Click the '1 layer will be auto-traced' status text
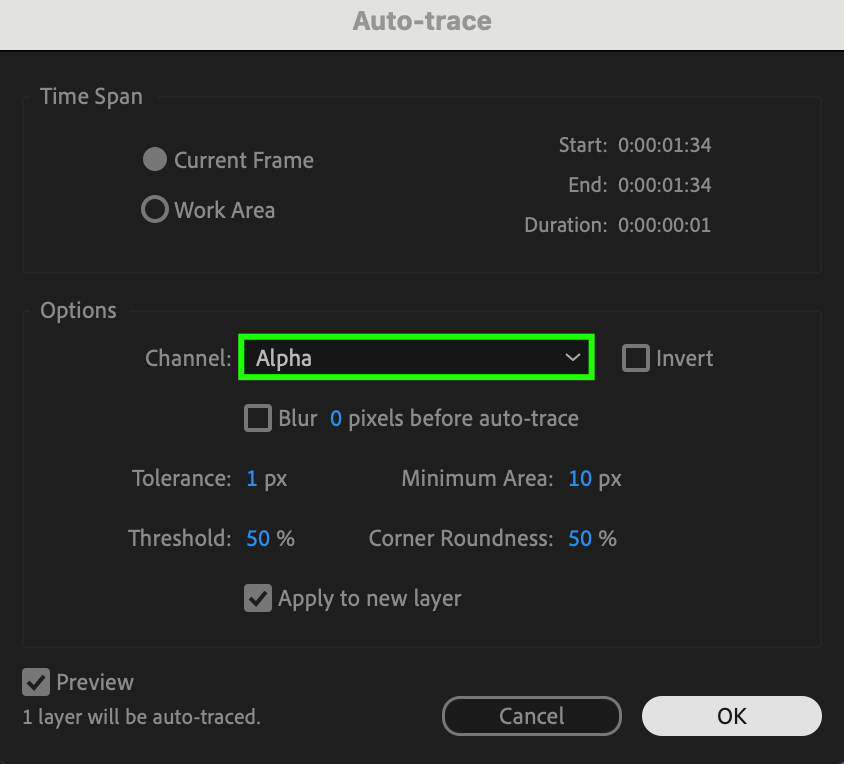 (141, 717)
